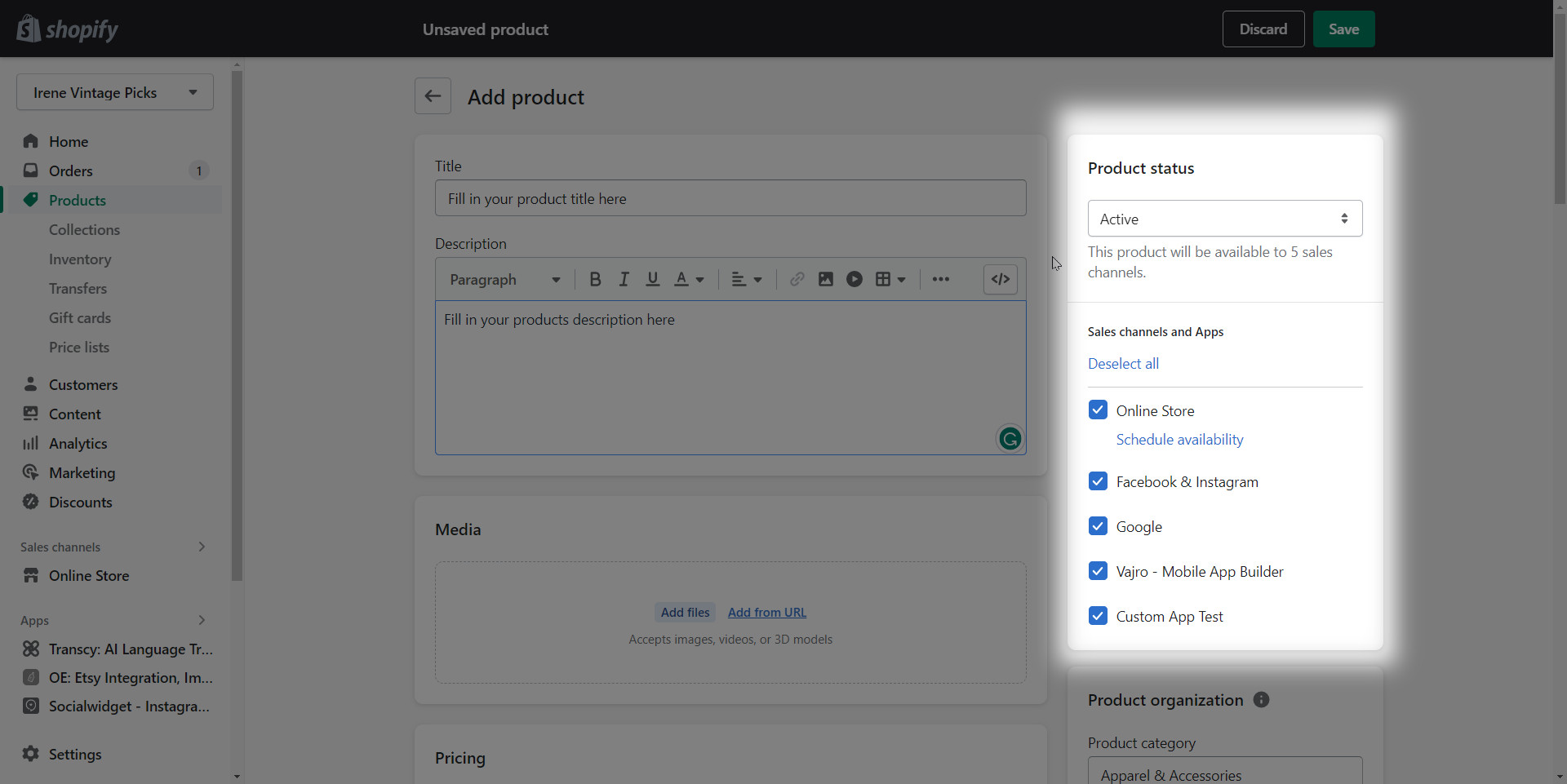Open the Irene Vintage Picks store switcher
Viewport: 1567px width, 784px height.
115,92
